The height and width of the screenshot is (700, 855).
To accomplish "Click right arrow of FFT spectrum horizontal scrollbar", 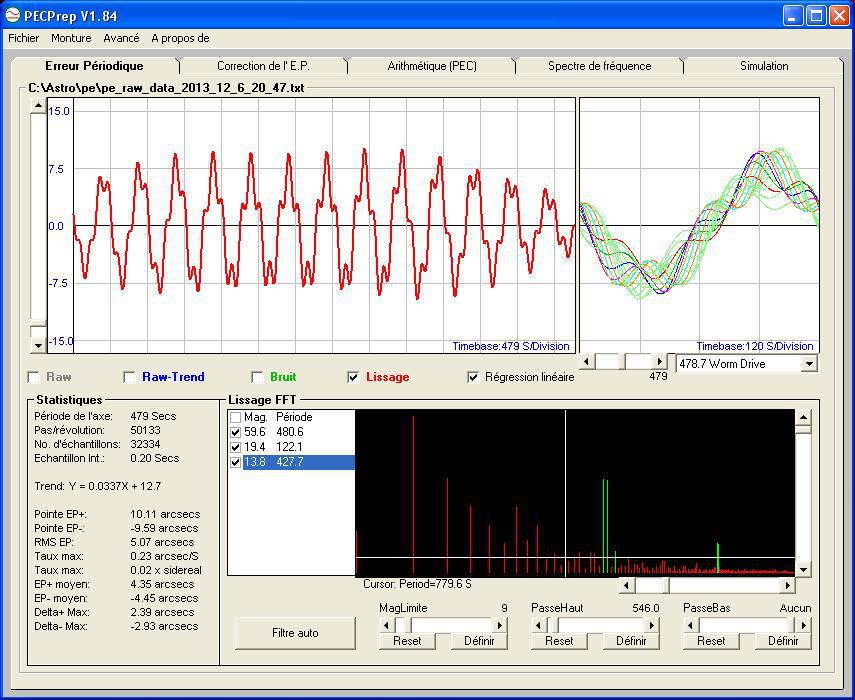I will [x=787, y=585].
